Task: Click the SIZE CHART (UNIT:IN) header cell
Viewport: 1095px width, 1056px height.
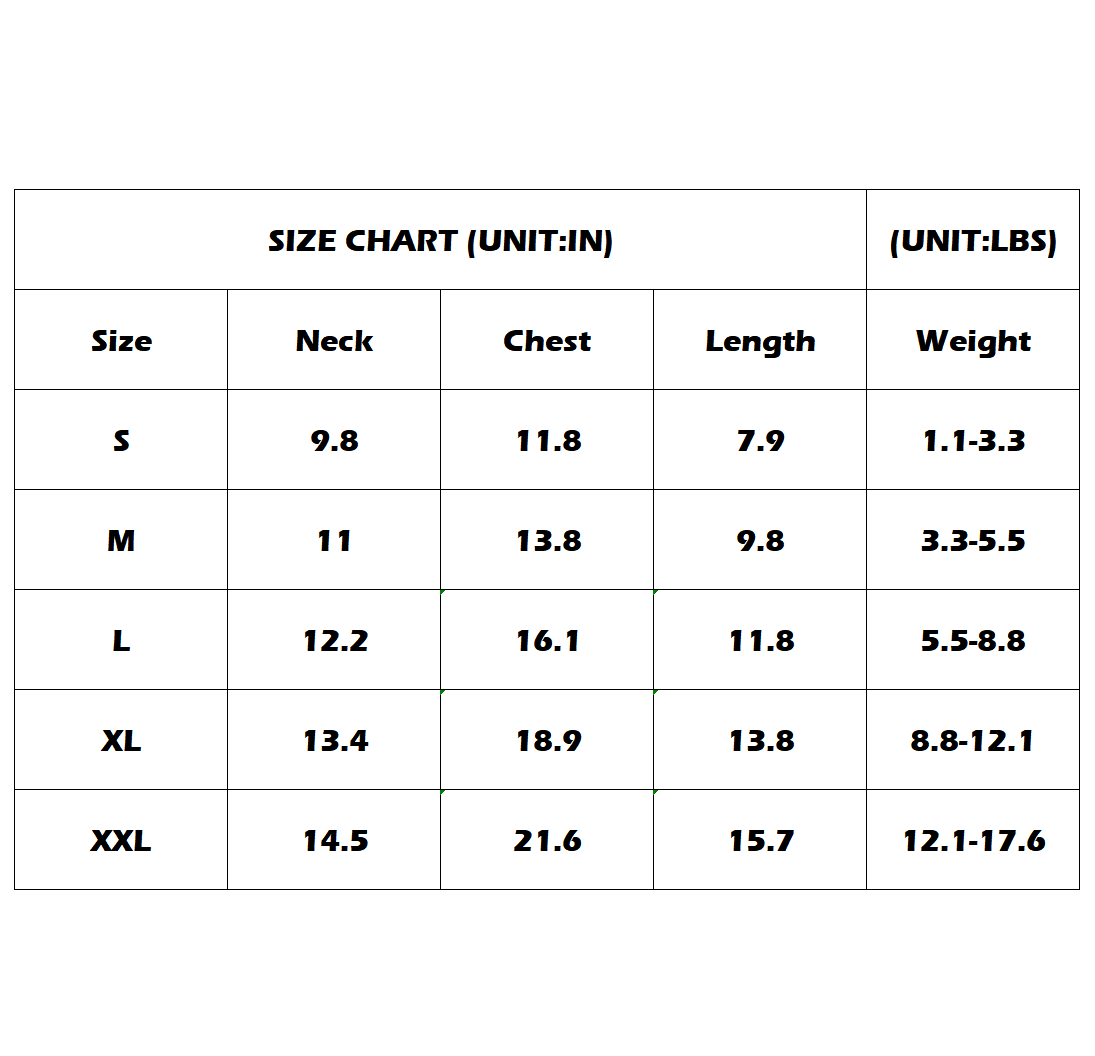Action: tap(441, 240)
